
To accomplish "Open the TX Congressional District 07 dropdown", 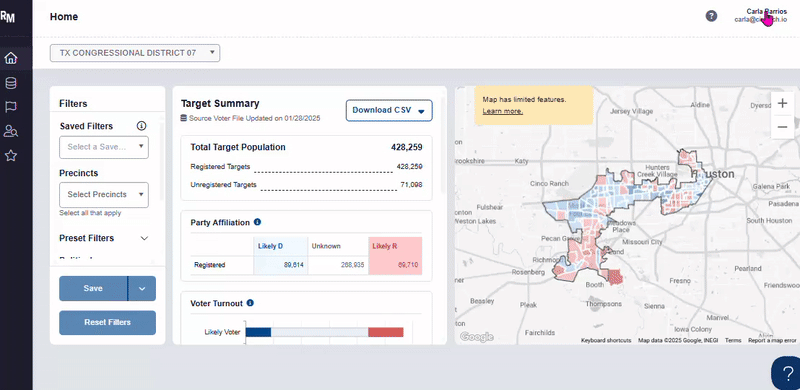I will [135, 53].
